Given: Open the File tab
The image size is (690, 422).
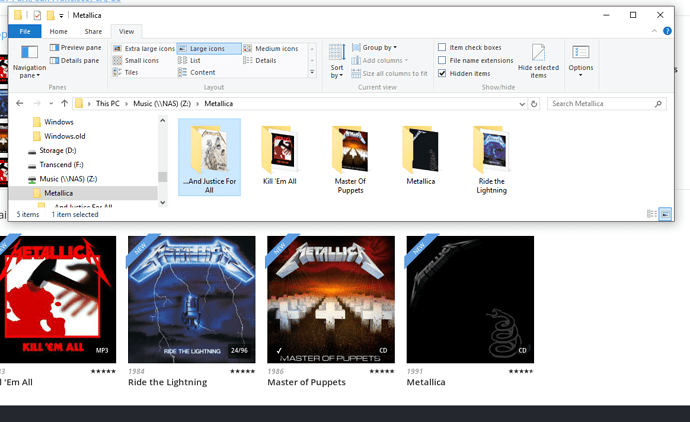Looking at the screenshot, I should [x=25, y=31].
